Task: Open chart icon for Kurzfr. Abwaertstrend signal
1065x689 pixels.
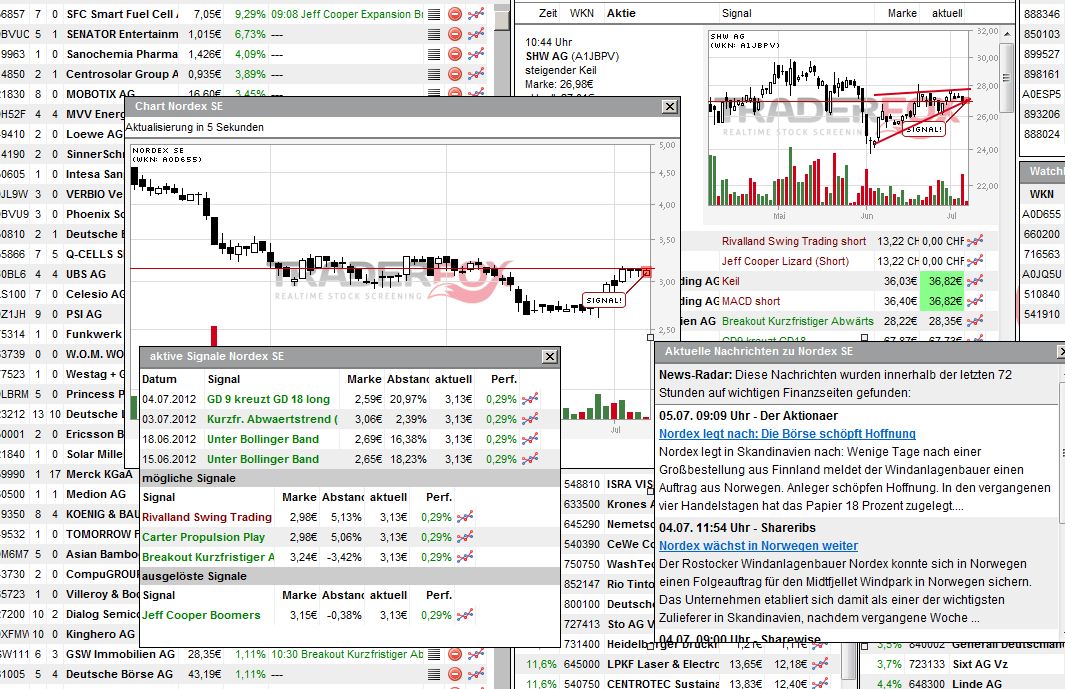Action: click(530, 419)
